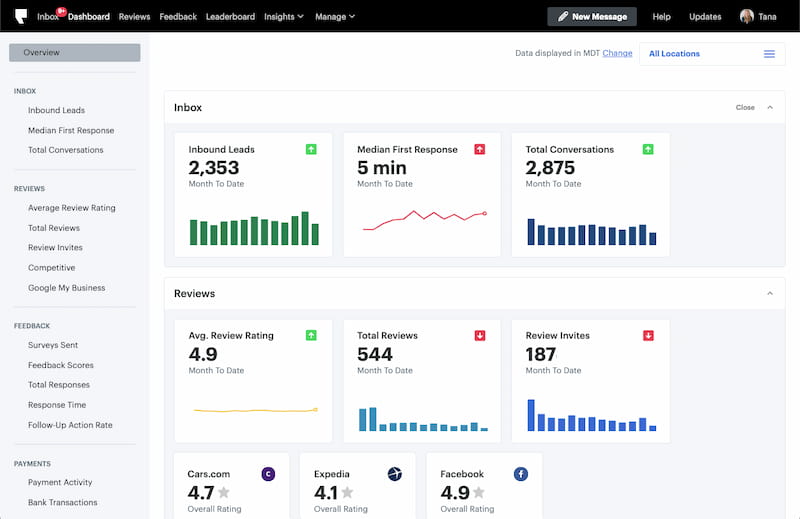Open the Manage dropdown menu
The image size is (800, 519).
[335, 16]
